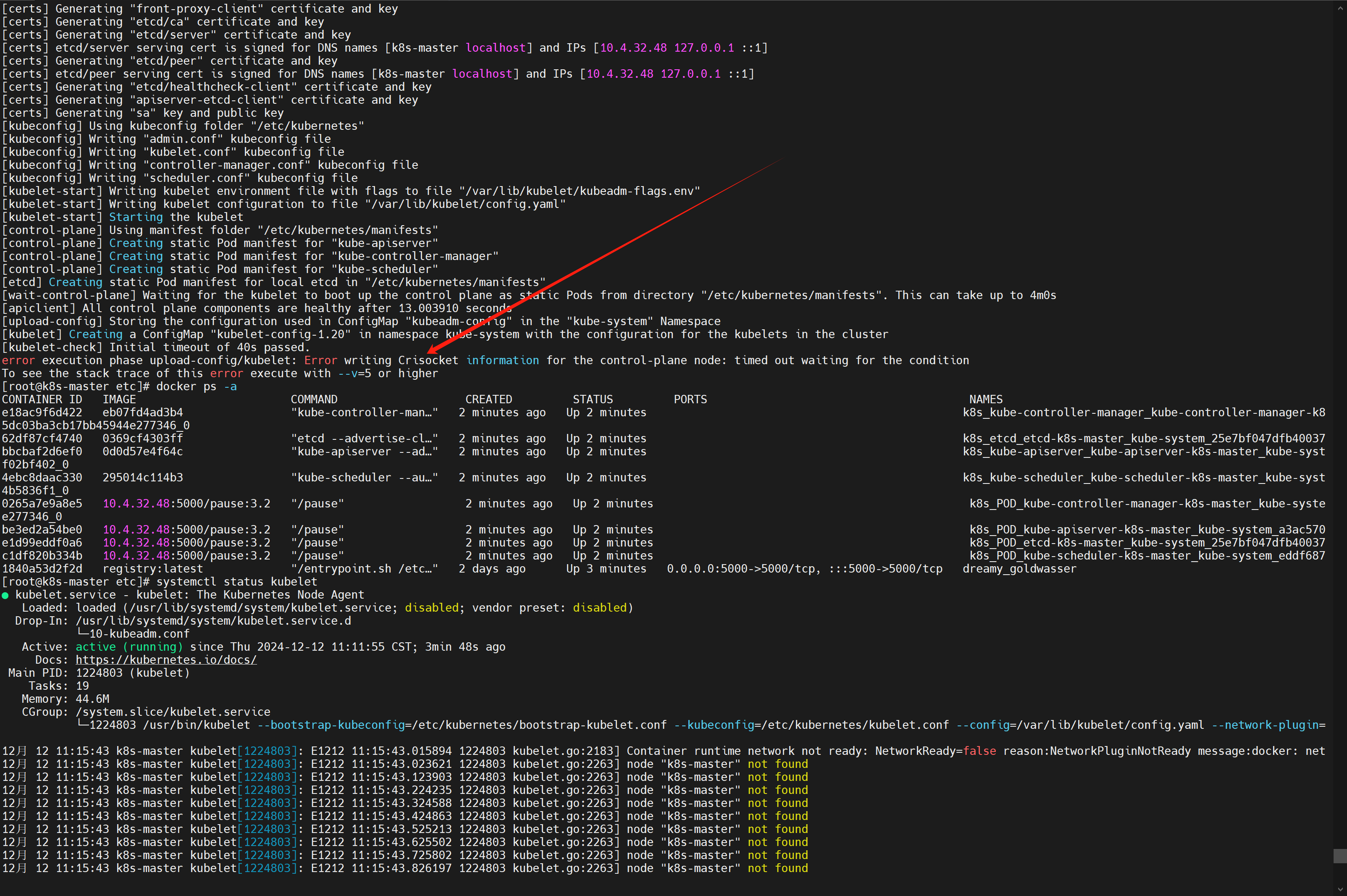Image resolution: width=1347 pixels, height=896 pixels.
Task: Click the "front-proxy-client" certificate name
Action: point(197,9)
